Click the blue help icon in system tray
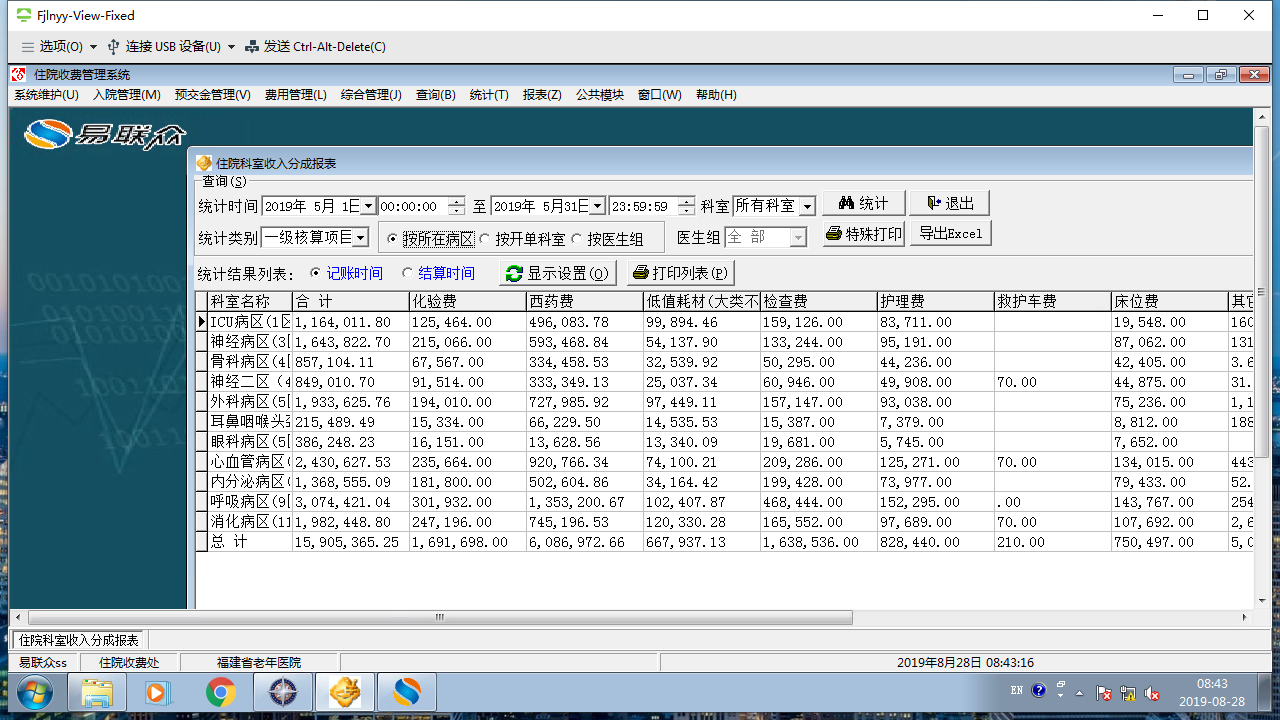The width and height of the screenshot is (1280, 720). [1039, 691]
